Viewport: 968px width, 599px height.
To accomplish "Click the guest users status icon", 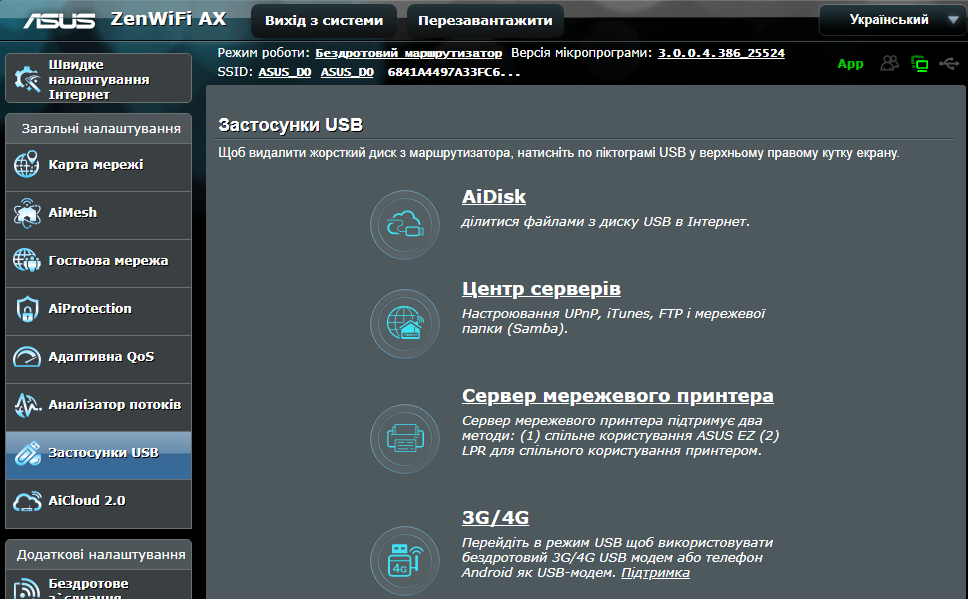I will [x=890, y=63].
